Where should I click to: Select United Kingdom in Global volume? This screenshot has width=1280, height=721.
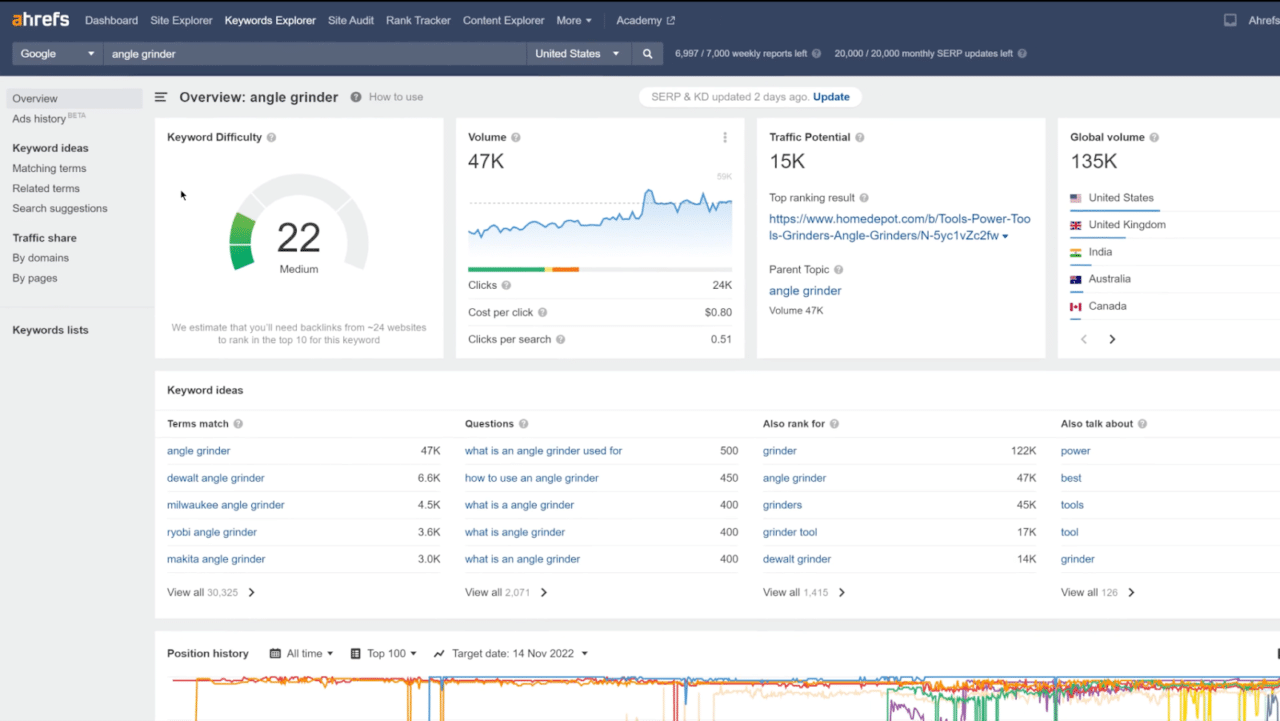pos(1127,225)
